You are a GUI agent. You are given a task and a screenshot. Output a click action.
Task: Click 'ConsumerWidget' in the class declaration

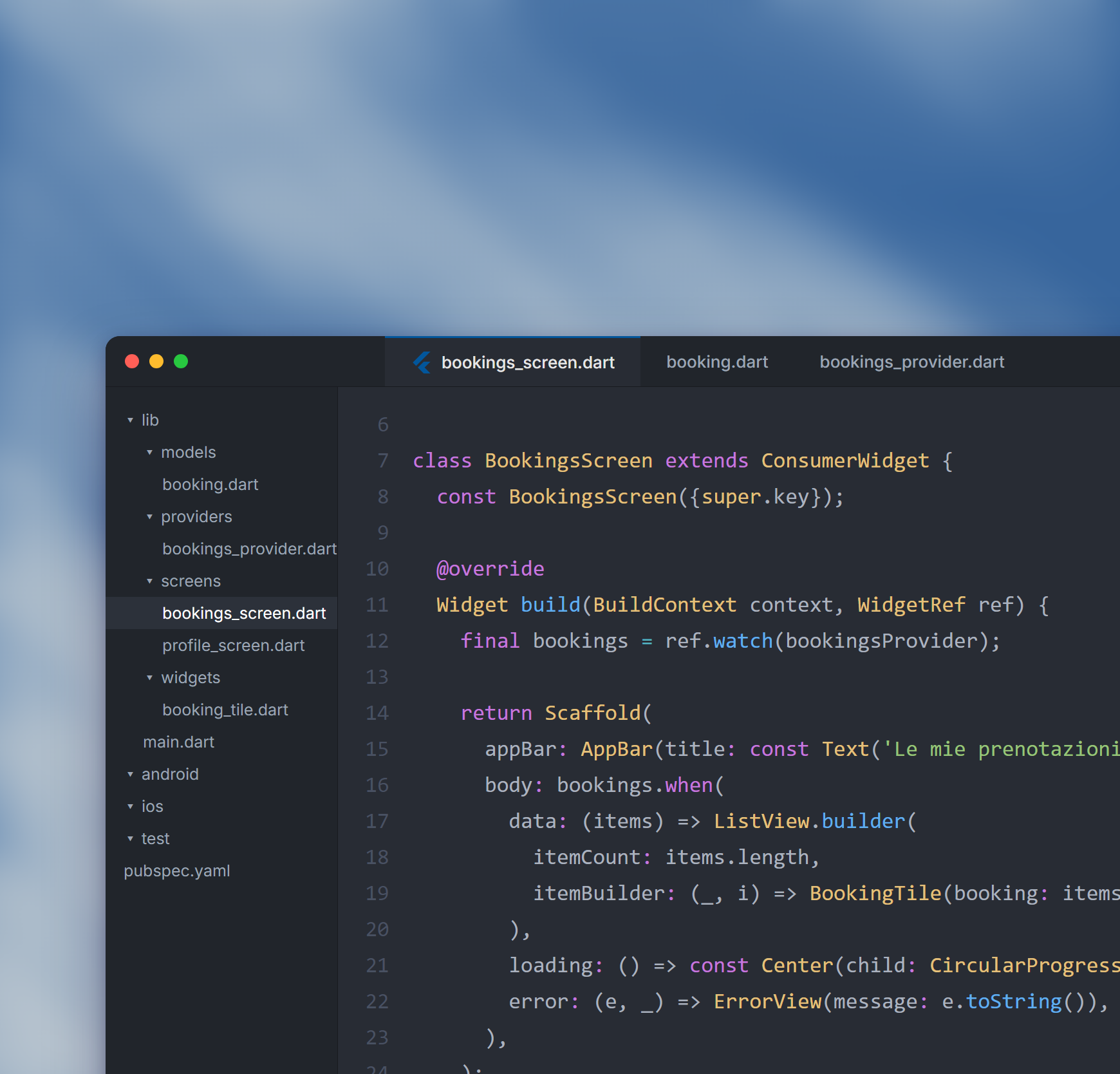click(845, 460)
